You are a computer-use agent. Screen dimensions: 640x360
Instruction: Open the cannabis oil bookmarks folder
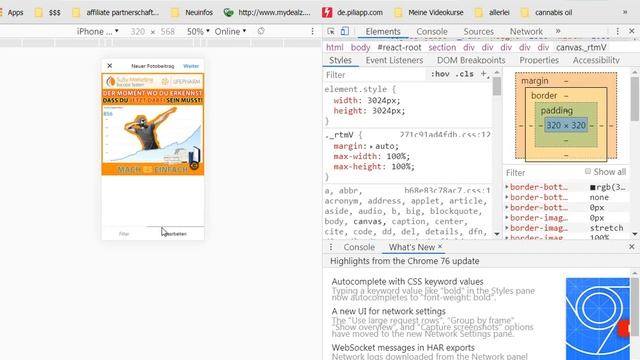pos(547,12)
